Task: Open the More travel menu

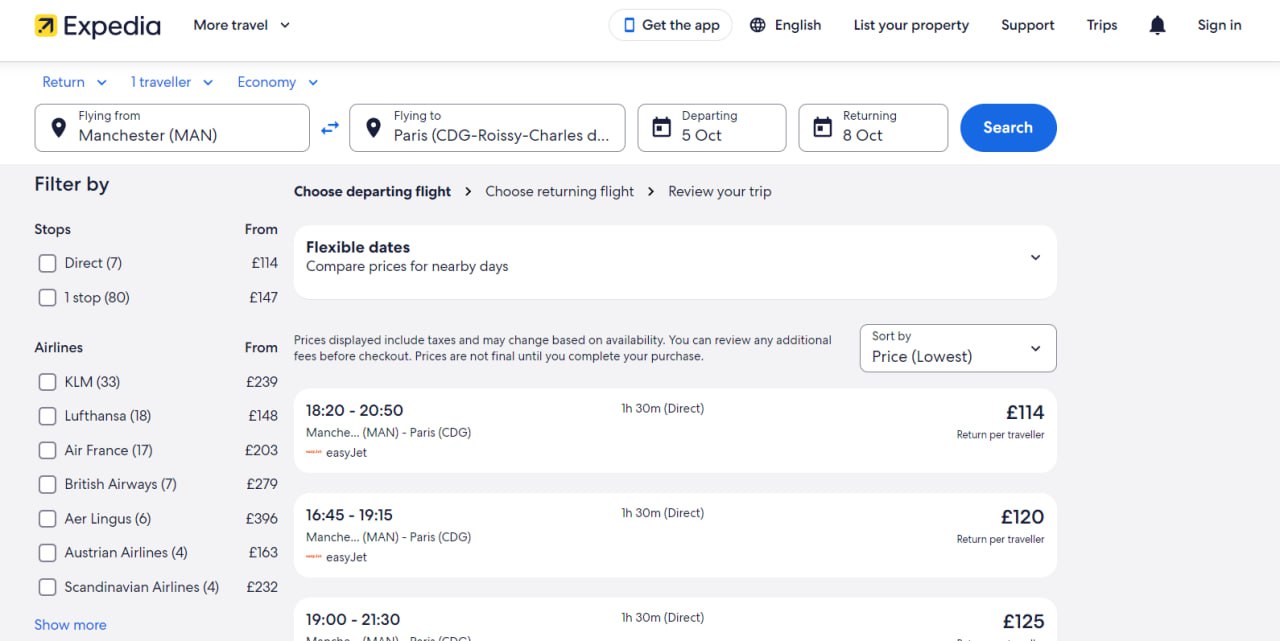Action: 242,25
